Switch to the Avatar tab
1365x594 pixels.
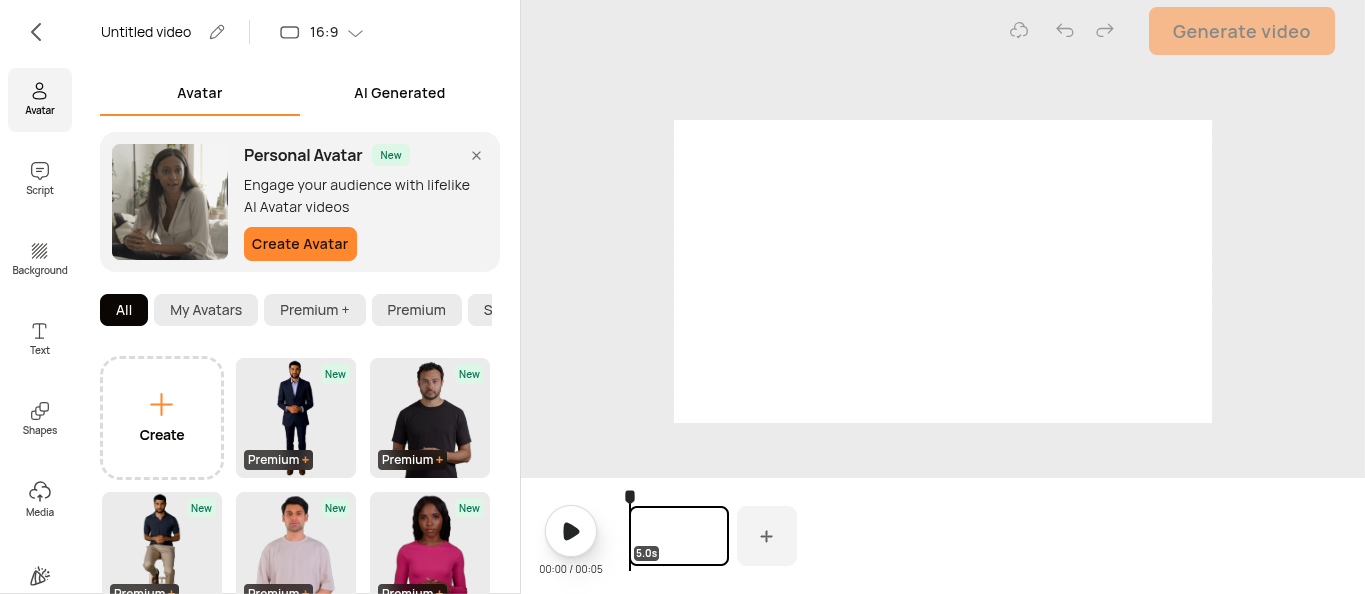(x=200, y=93)
